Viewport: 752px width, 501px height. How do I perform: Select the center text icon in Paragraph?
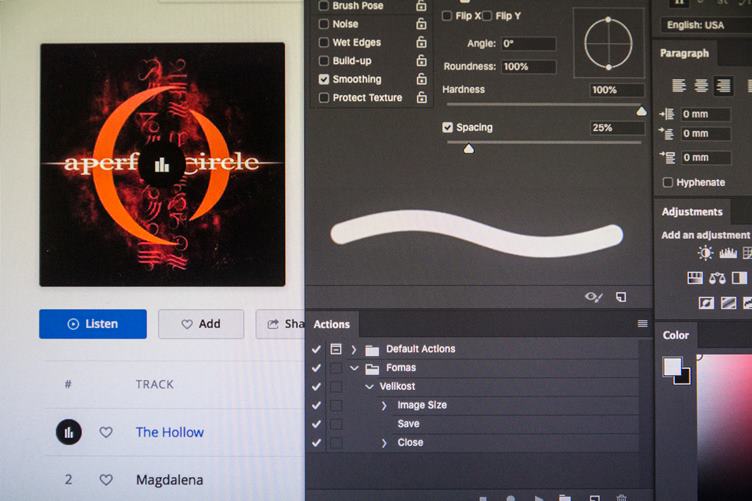[x=701, y=86]
